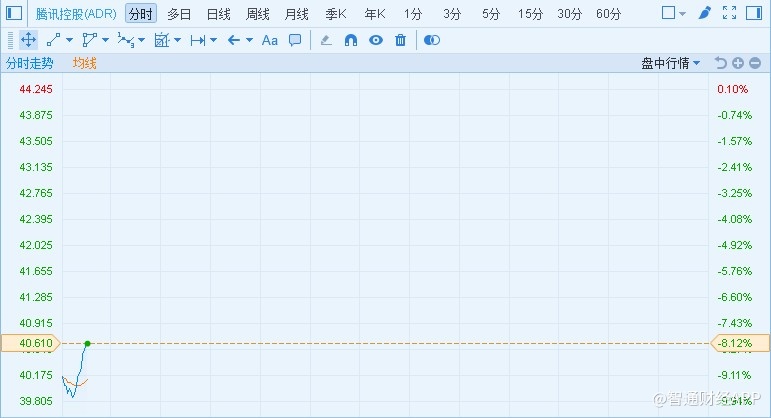The image size is (771, 418).
Task: Click the 39.805 price axis label
Action: (36, 401)
